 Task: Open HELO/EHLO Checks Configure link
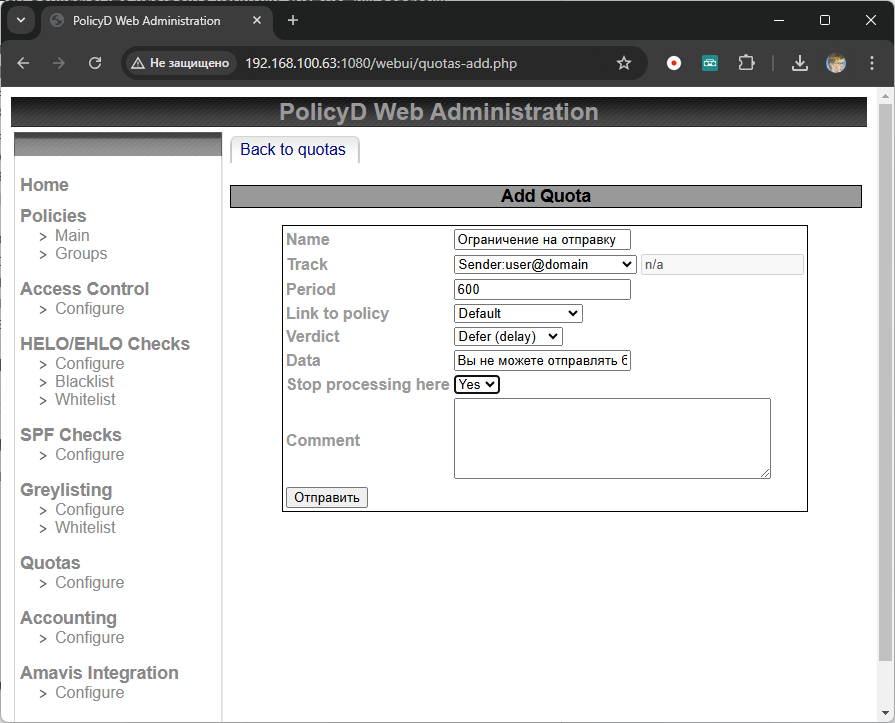[x=90, y=363]
